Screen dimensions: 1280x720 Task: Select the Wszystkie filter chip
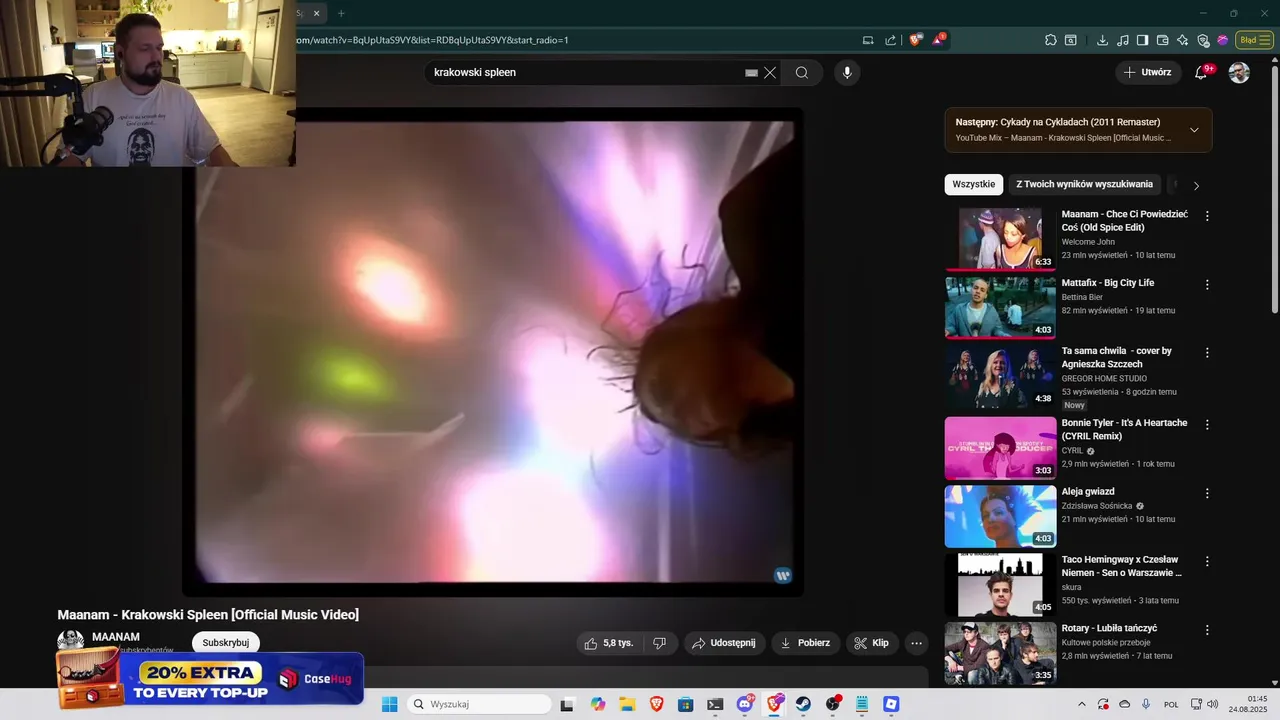973,184
